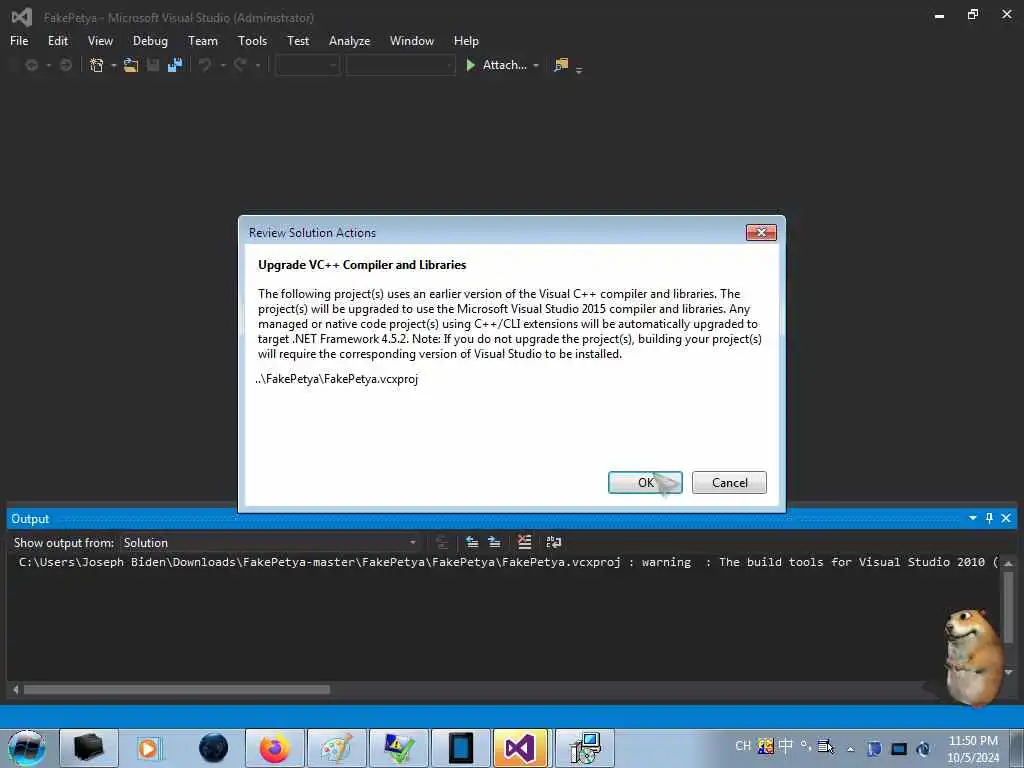The width and height of the screenshot is (1024, 768).
Task: Open the dark globe browser icon on taskbar
Action: point(213,748)
